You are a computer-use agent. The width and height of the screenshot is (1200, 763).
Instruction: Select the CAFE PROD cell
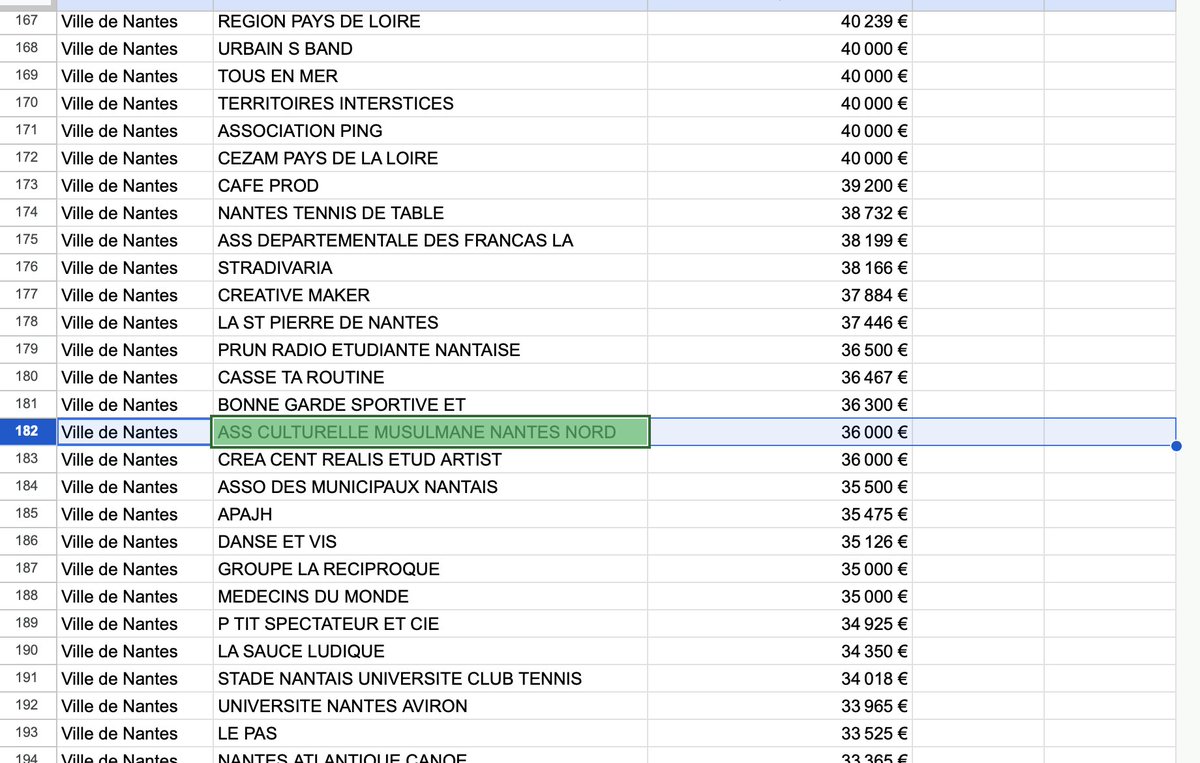coord(430,186)
